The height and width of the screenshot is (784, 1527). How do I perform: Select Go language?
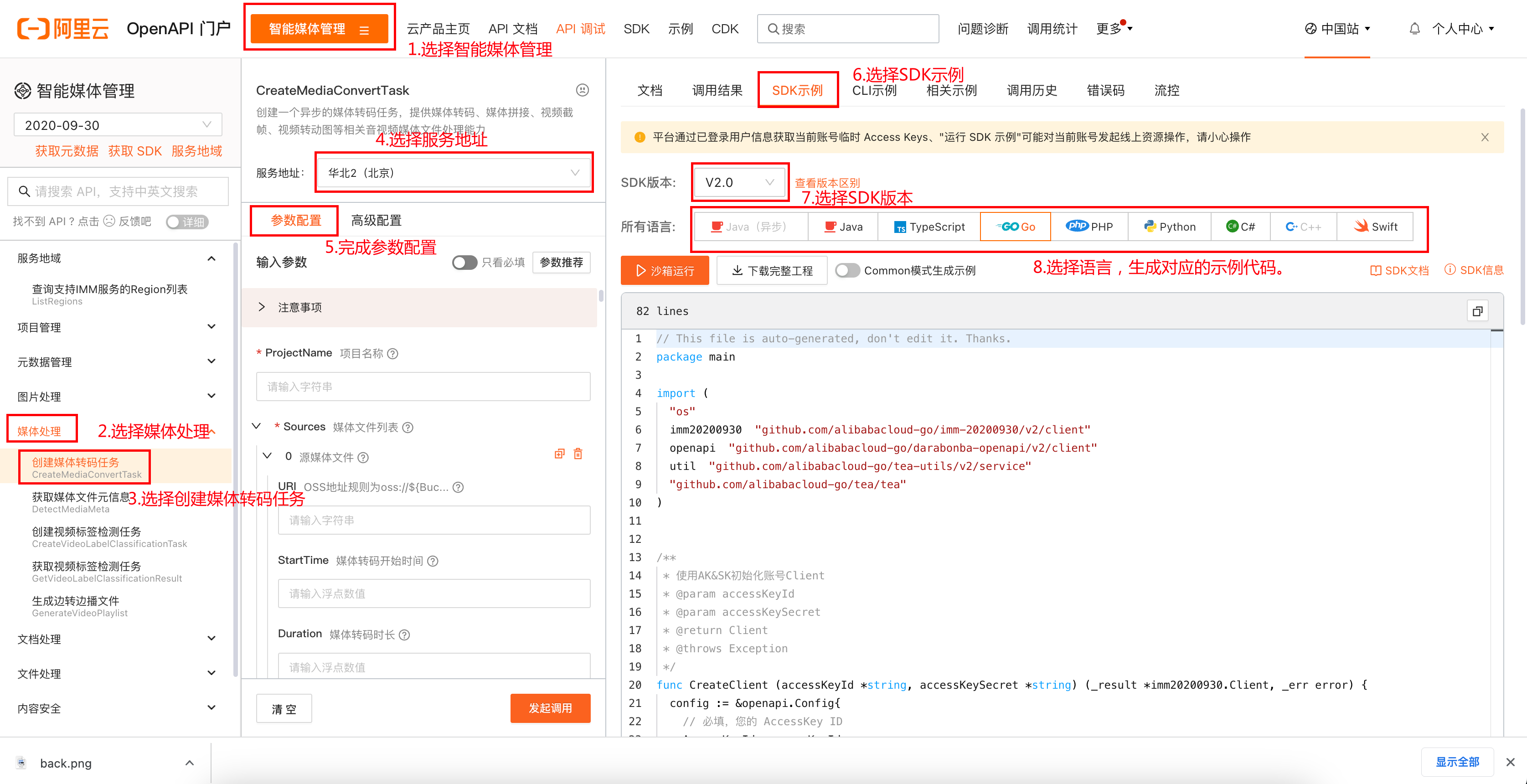click(x=1016, y=227)
